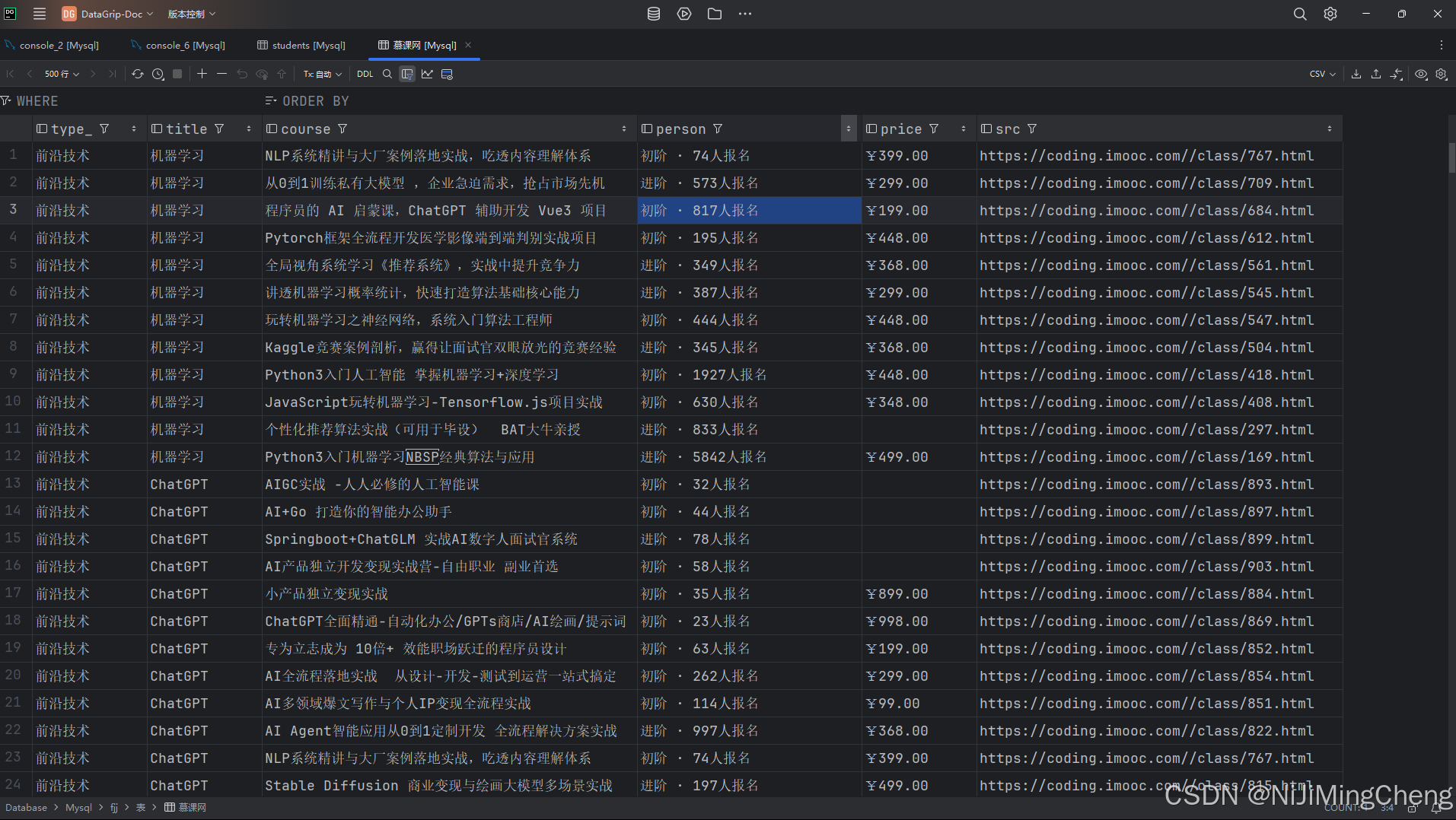Click the export data download icon
This screenshot has height=820, width=1456.
coord(1356,74)
